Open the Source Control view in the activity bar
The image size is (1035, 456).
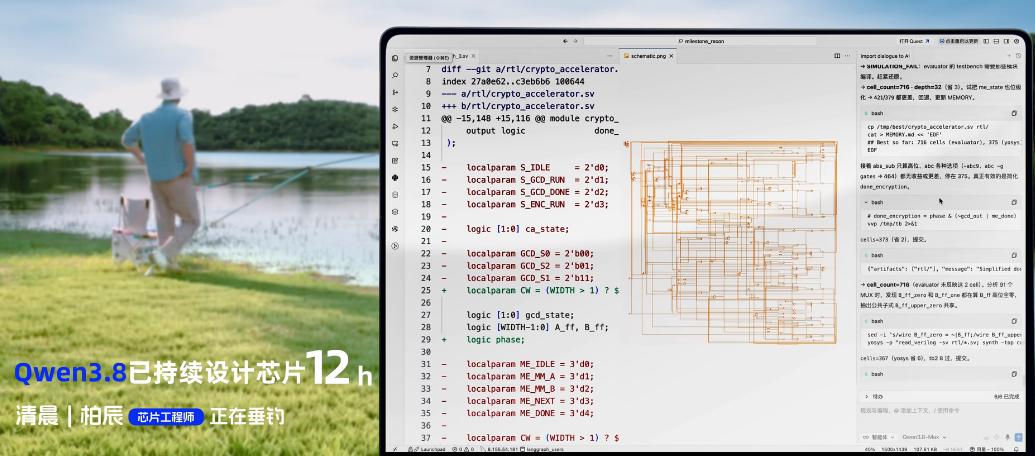pos(395,92)
